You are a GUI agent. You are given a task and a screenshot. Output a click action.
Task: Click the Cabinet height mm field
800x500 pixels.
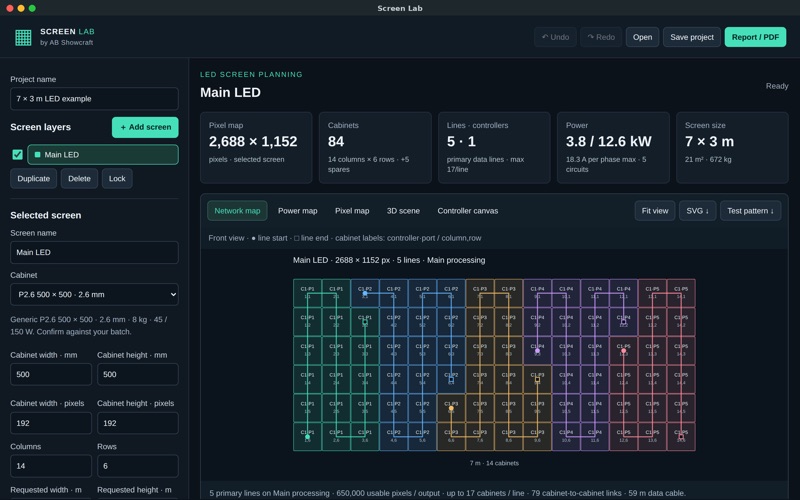coord(138,374)
